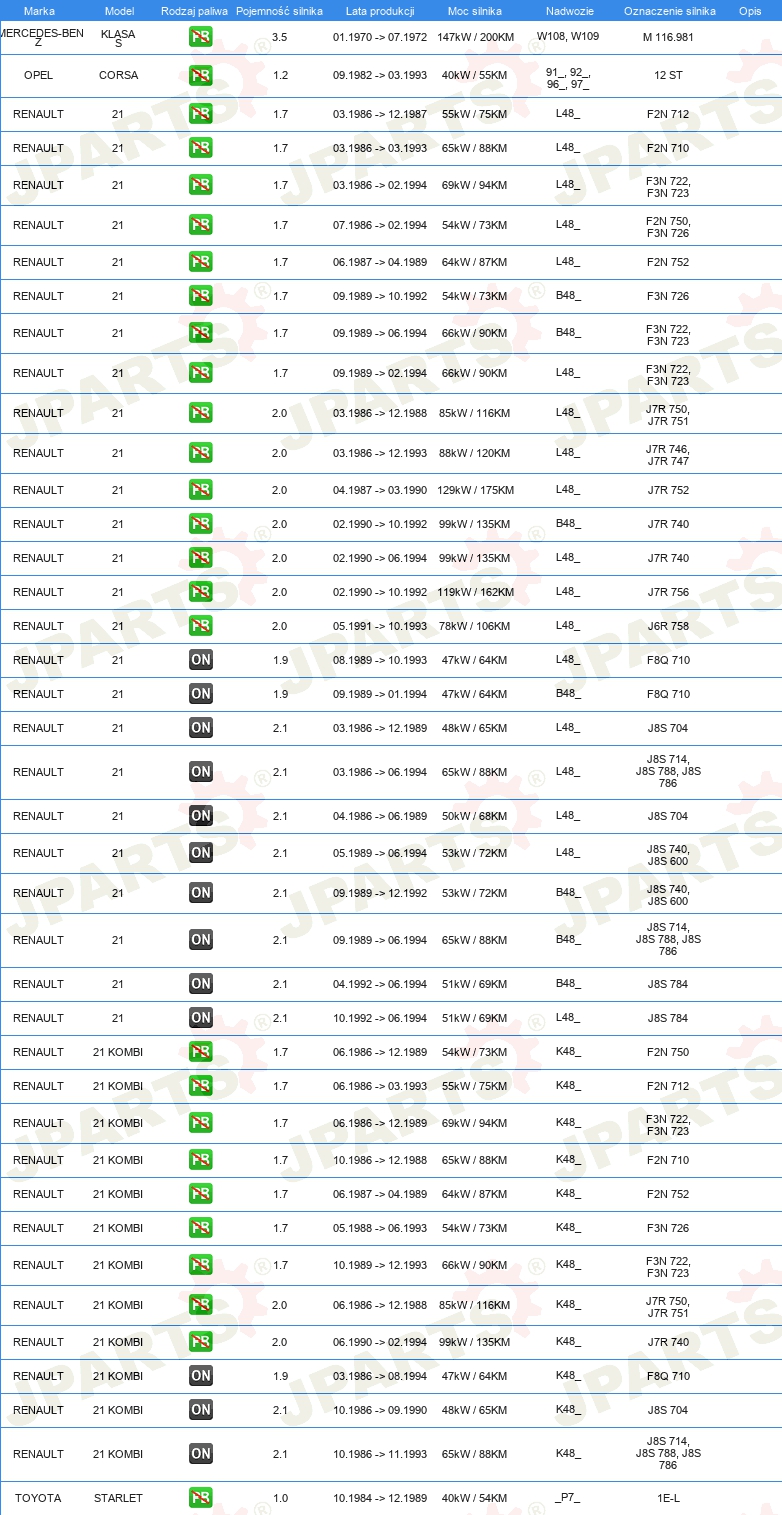Click the 05.1991 -> 10.1993 production years cell
Screen dimensions: 782x1515
coord(380,626)
